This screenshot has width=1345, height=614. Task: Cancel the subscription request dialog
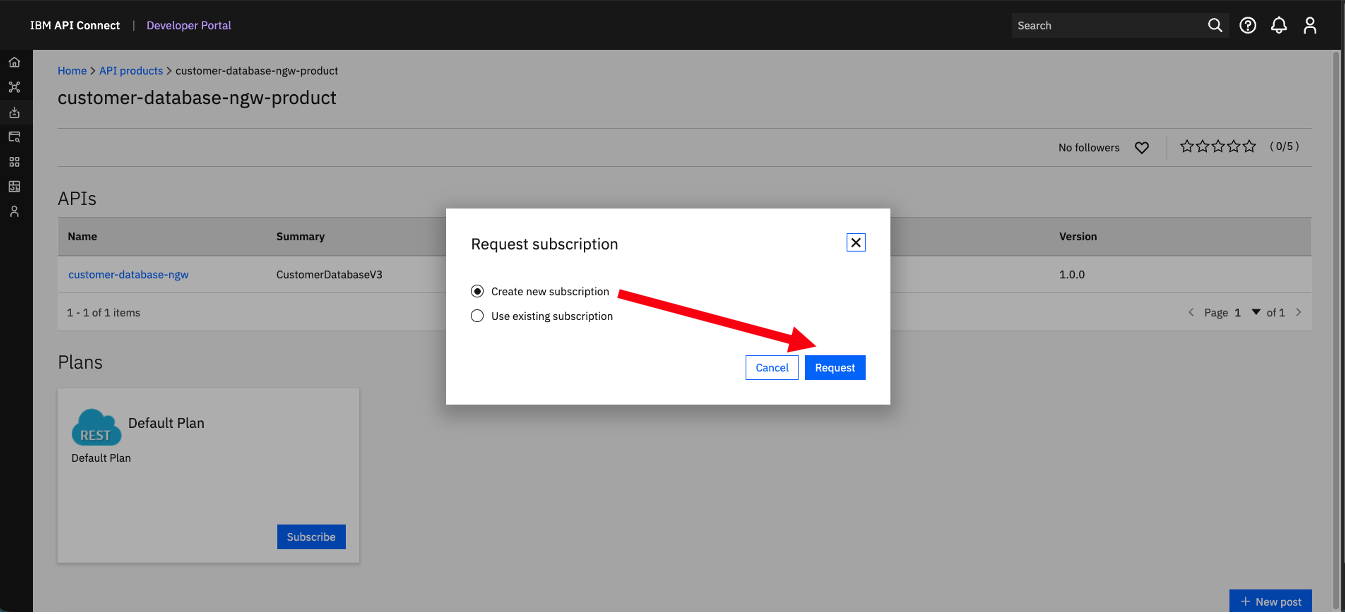(x=772, y=367)
